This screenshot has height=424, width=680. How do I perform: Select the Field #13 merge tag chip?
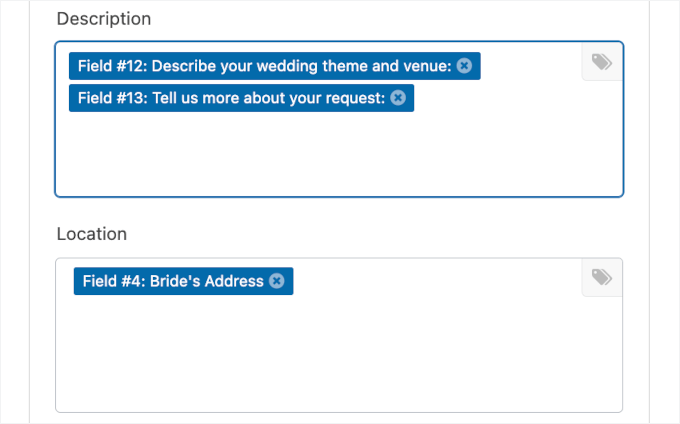pos(230,98)
